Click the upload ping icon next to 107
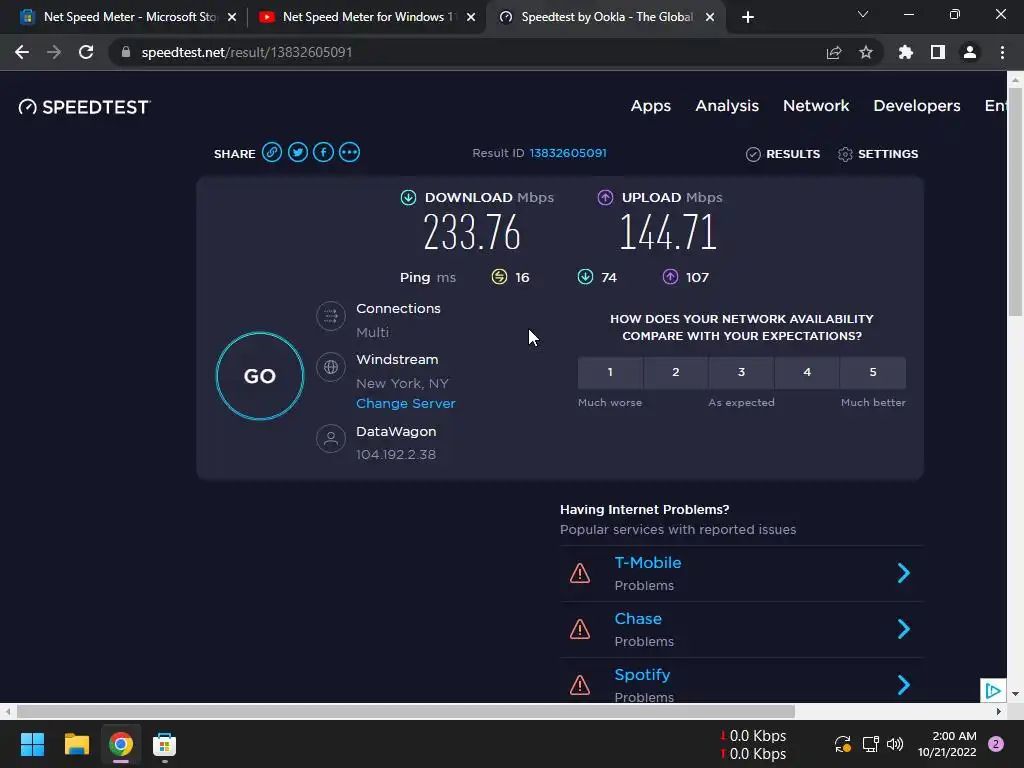This screenshot has width=1024, height=768. tap(670, 277)
